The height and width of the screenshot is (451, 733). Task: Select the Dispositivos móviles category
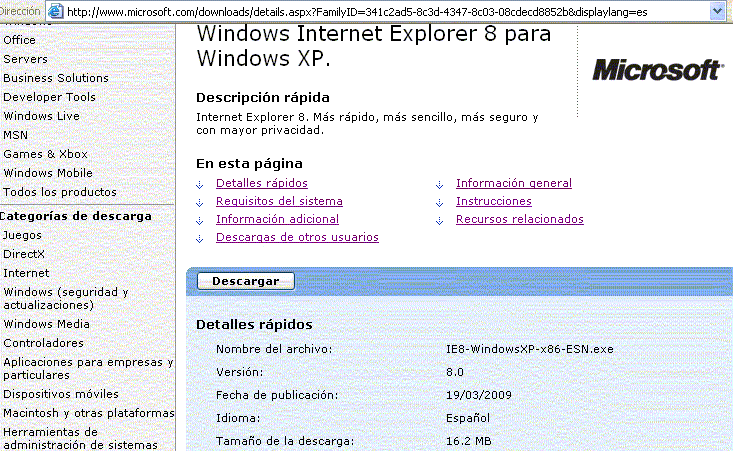coord(61,394)
